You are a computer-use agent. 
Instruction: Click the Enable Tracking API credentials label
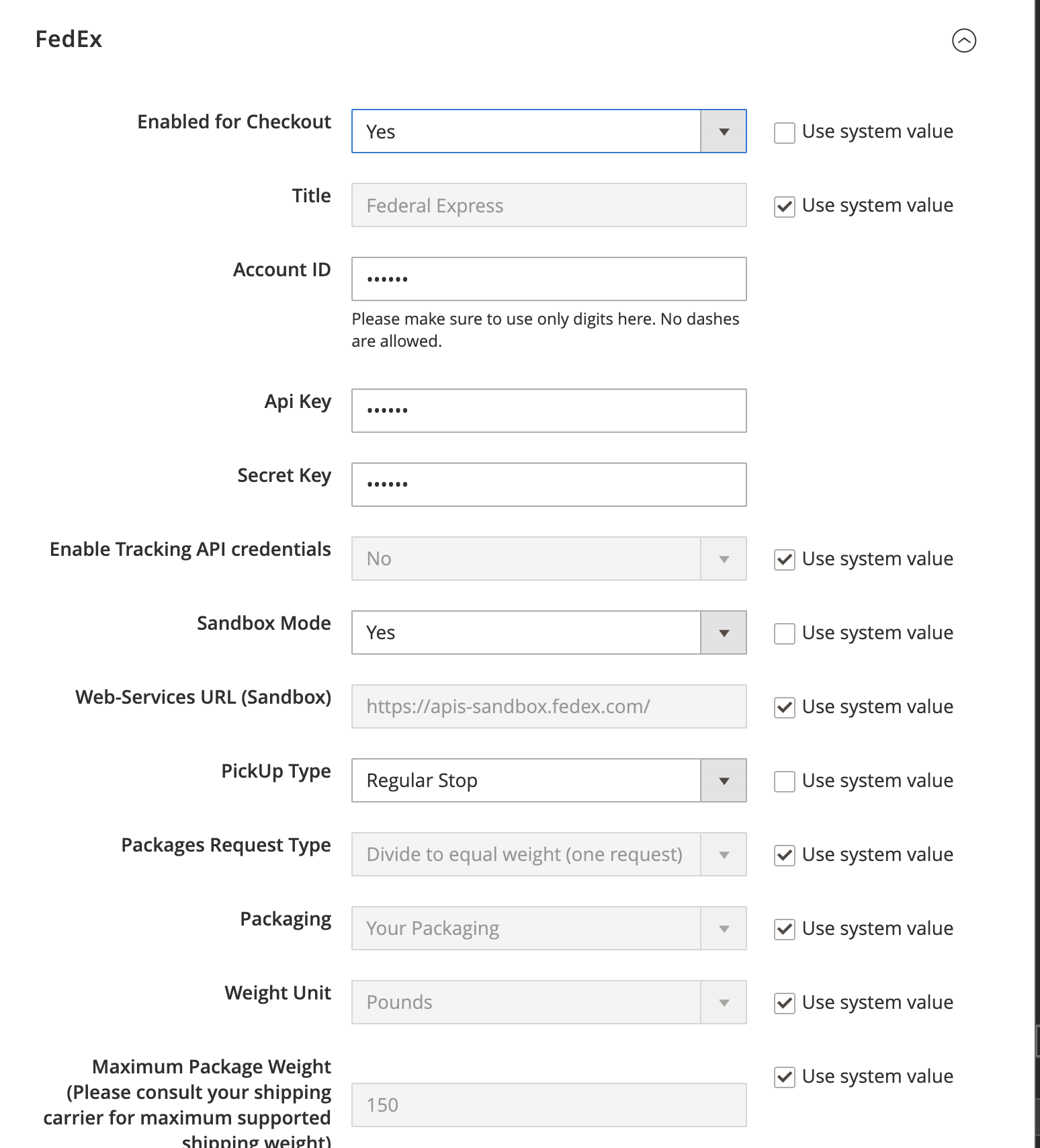click(x=190, y=549)
